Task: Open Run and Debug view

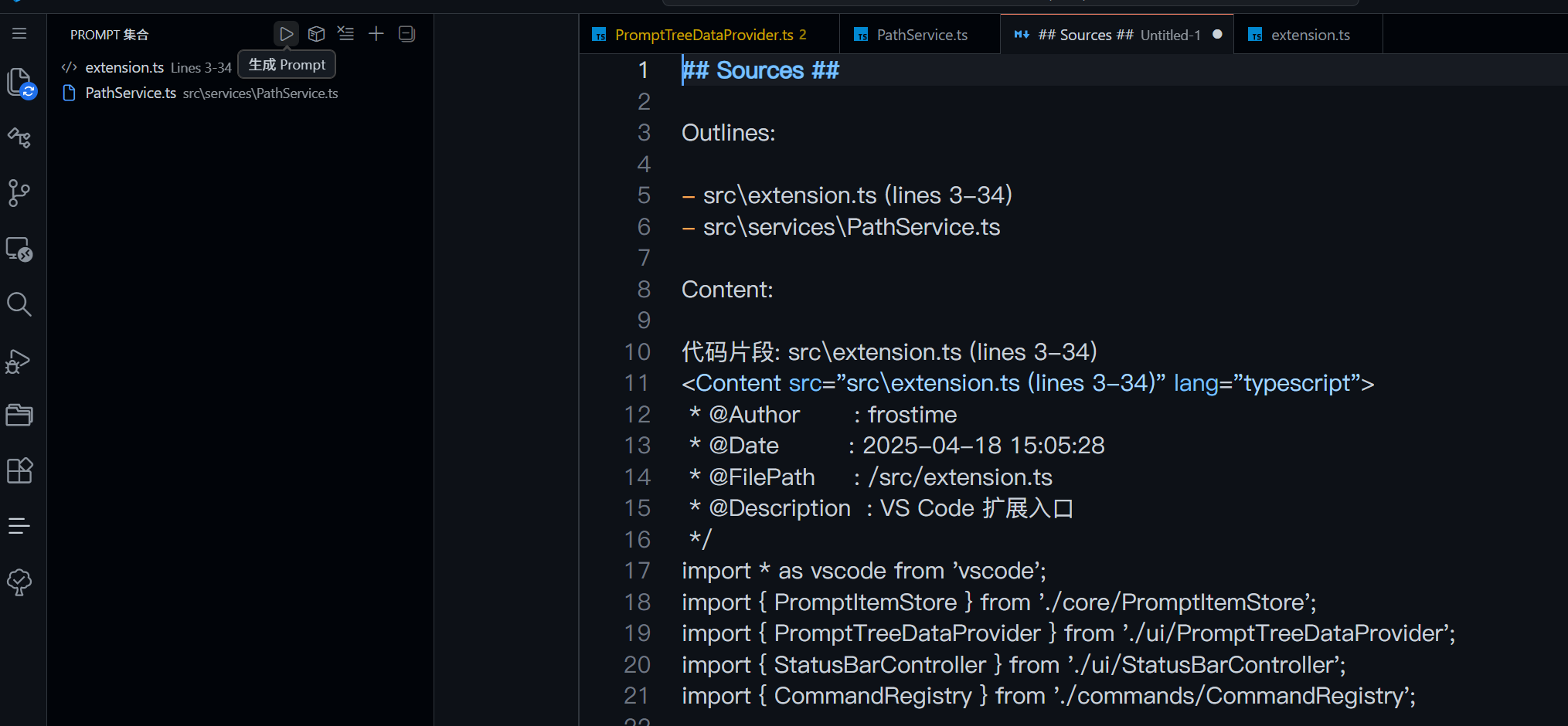Action: [x=19, y=361]
